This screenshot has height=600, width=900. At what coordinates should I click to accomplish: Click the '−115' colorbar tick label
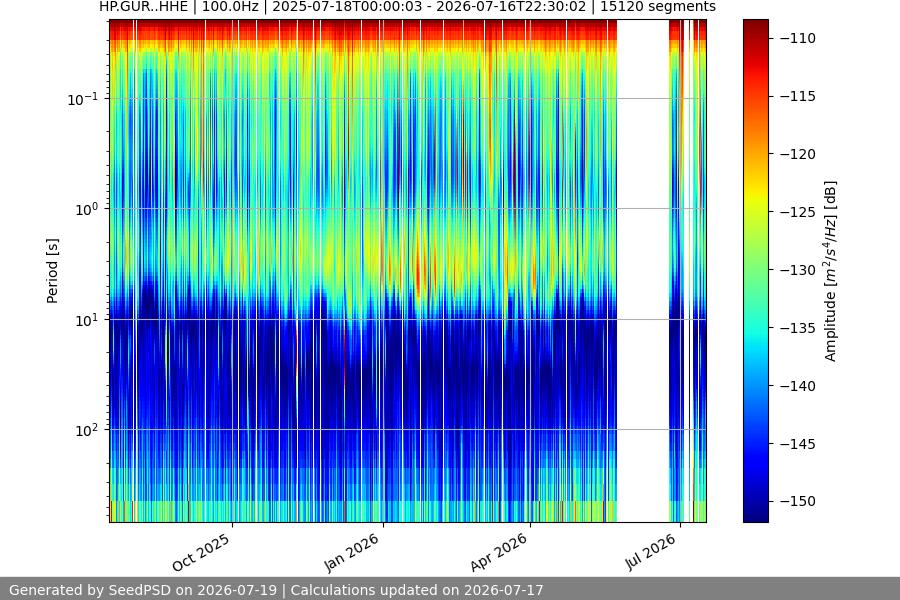798,96
